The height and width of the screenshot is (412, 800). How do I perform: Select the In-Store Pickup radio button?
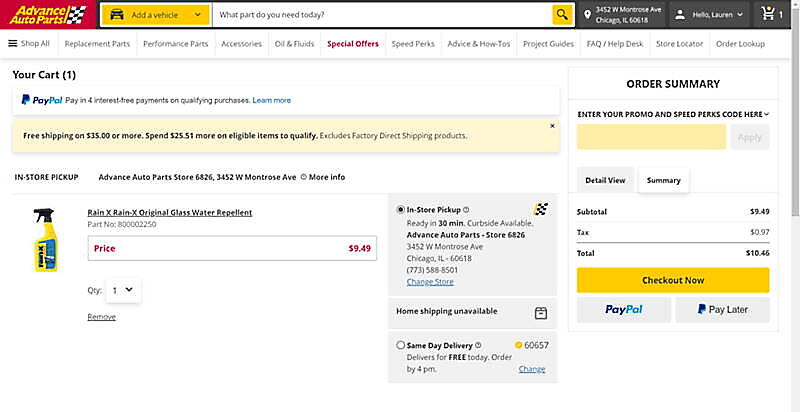(x=401, y=210)
